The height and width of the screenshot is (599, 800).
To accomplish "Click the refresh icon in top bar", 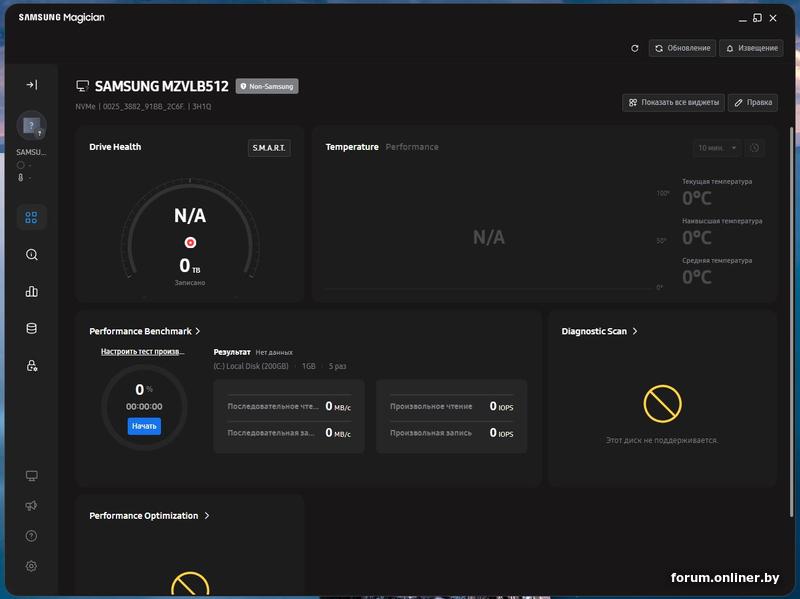I will pos(634,48).
